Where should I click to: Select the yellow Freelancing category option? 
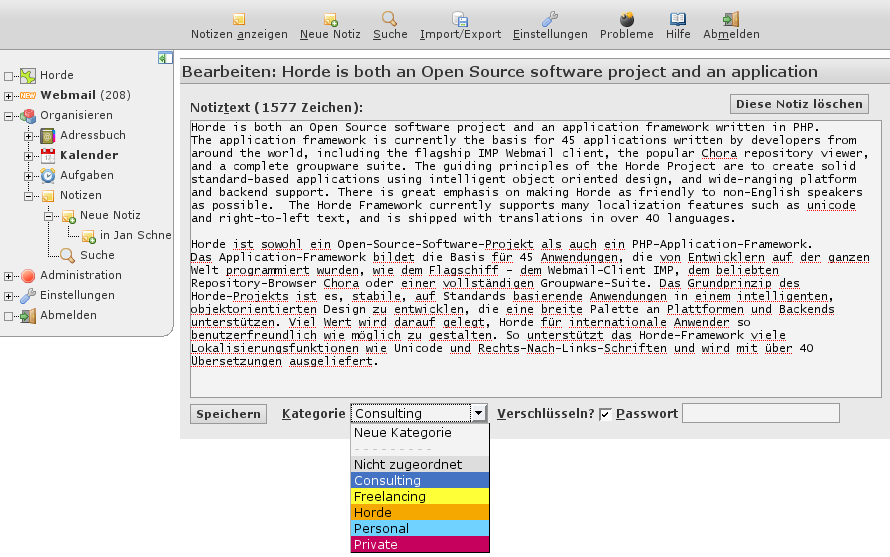(420, 496)
